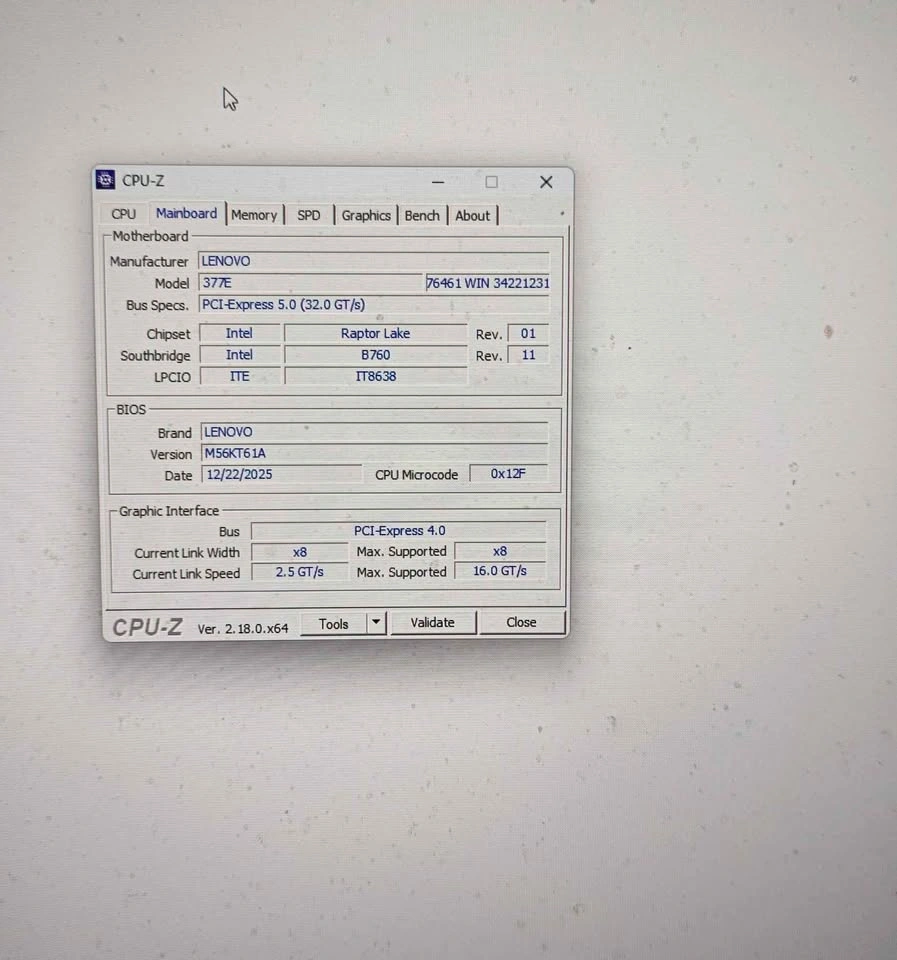Click the 'B760' southbridge value
Screen dimensions: 897x960
click(375, 354)
